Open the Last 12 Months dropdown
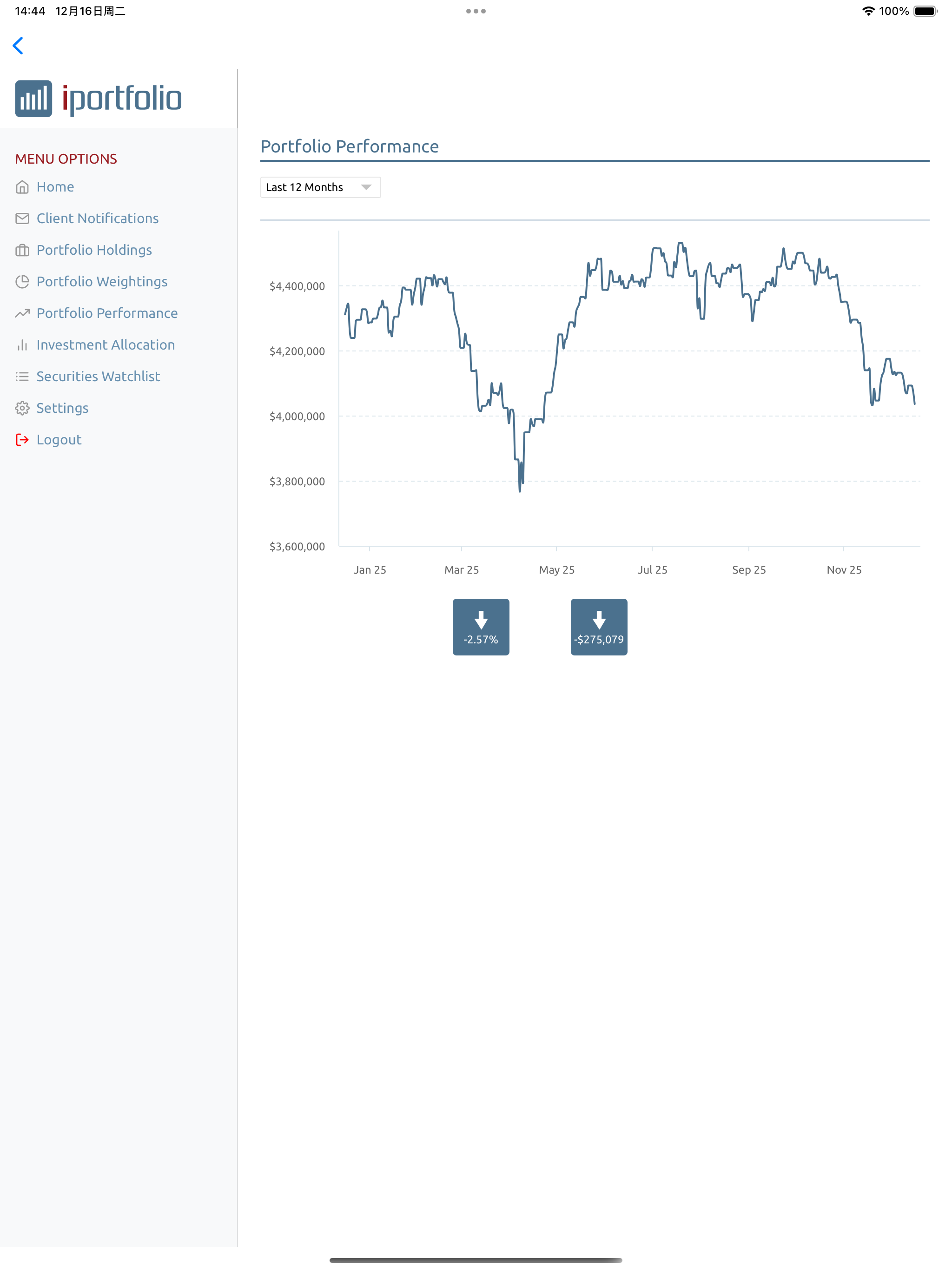The width and height of the screenshot is (952, 1270). tap(320, 187)
